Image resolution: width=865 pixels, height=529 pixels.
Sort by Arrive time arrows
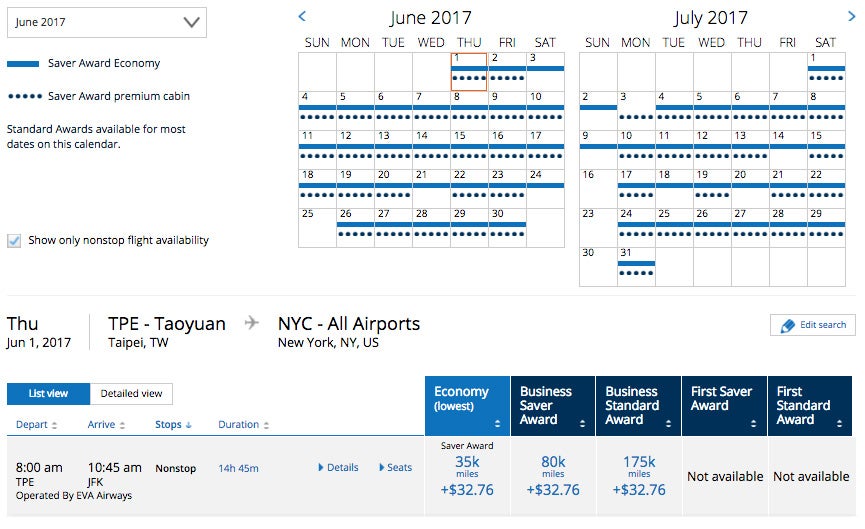pos(122,425)
